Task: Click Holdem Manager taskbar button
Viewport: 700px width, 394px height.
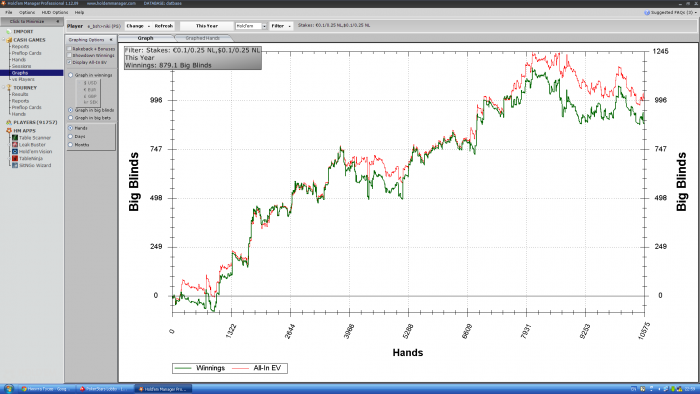Action: coord(163,389)
